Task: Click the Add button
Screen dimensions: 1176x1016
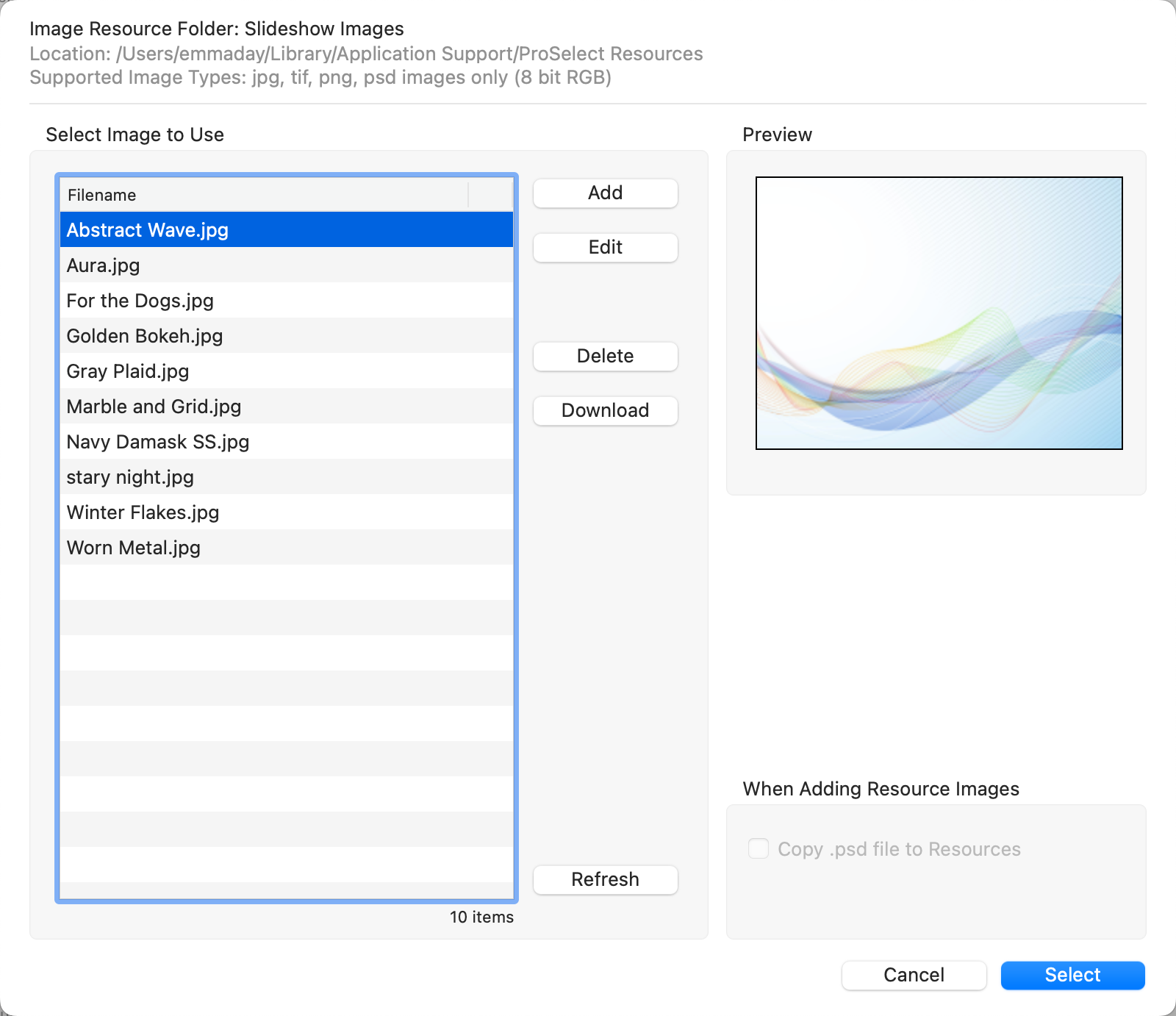Action: [605, 193]
